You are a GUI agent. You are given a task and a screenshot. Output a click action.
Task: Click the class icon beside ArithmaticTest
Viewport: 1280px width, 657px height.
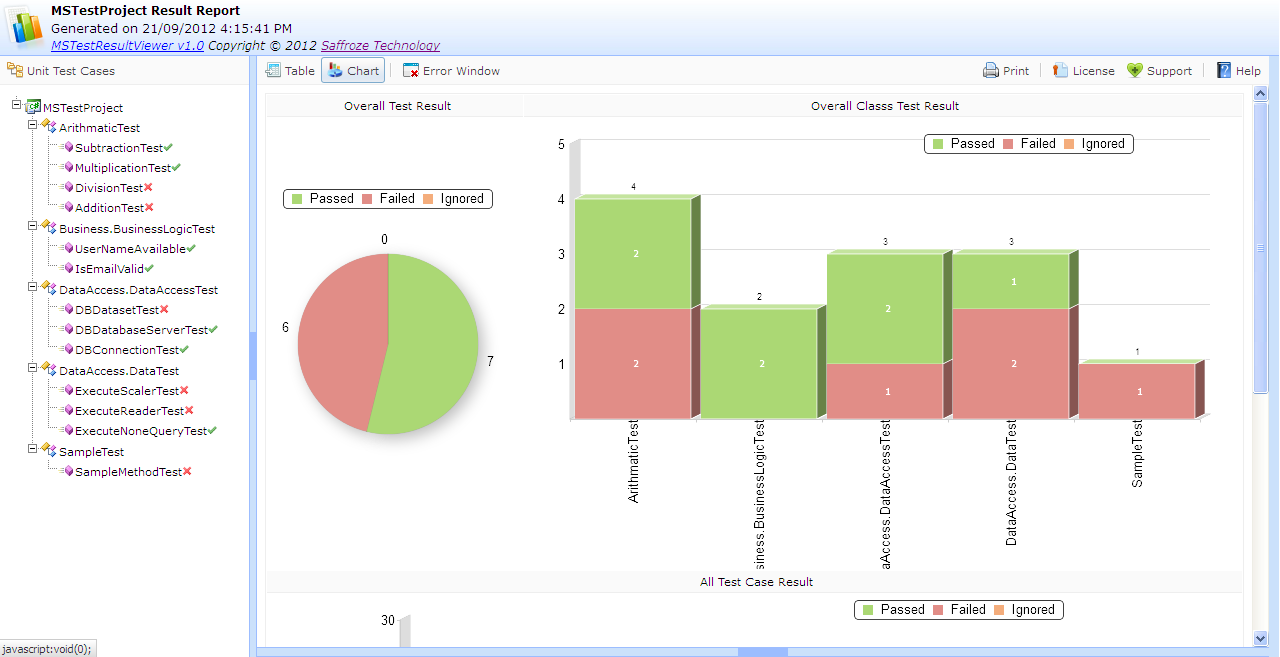(x=48, y=127)
